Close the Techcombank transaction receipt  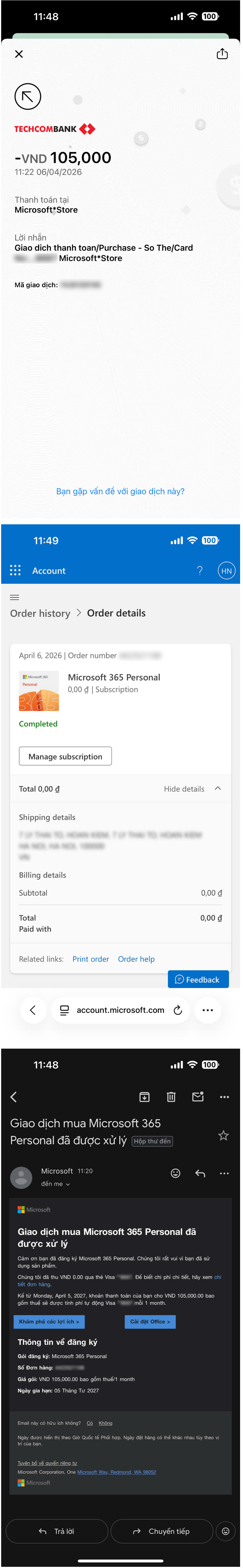click(x=19, y=54)
